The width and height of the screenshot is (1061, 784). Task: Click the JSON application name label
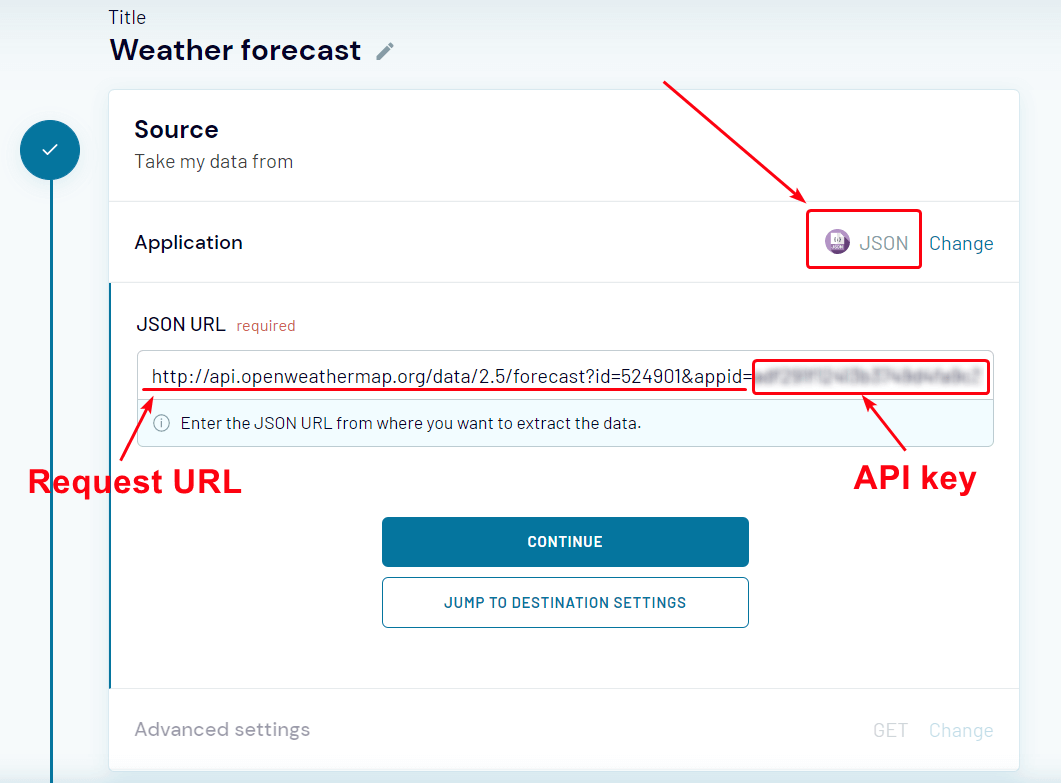[x=884, y=243]
